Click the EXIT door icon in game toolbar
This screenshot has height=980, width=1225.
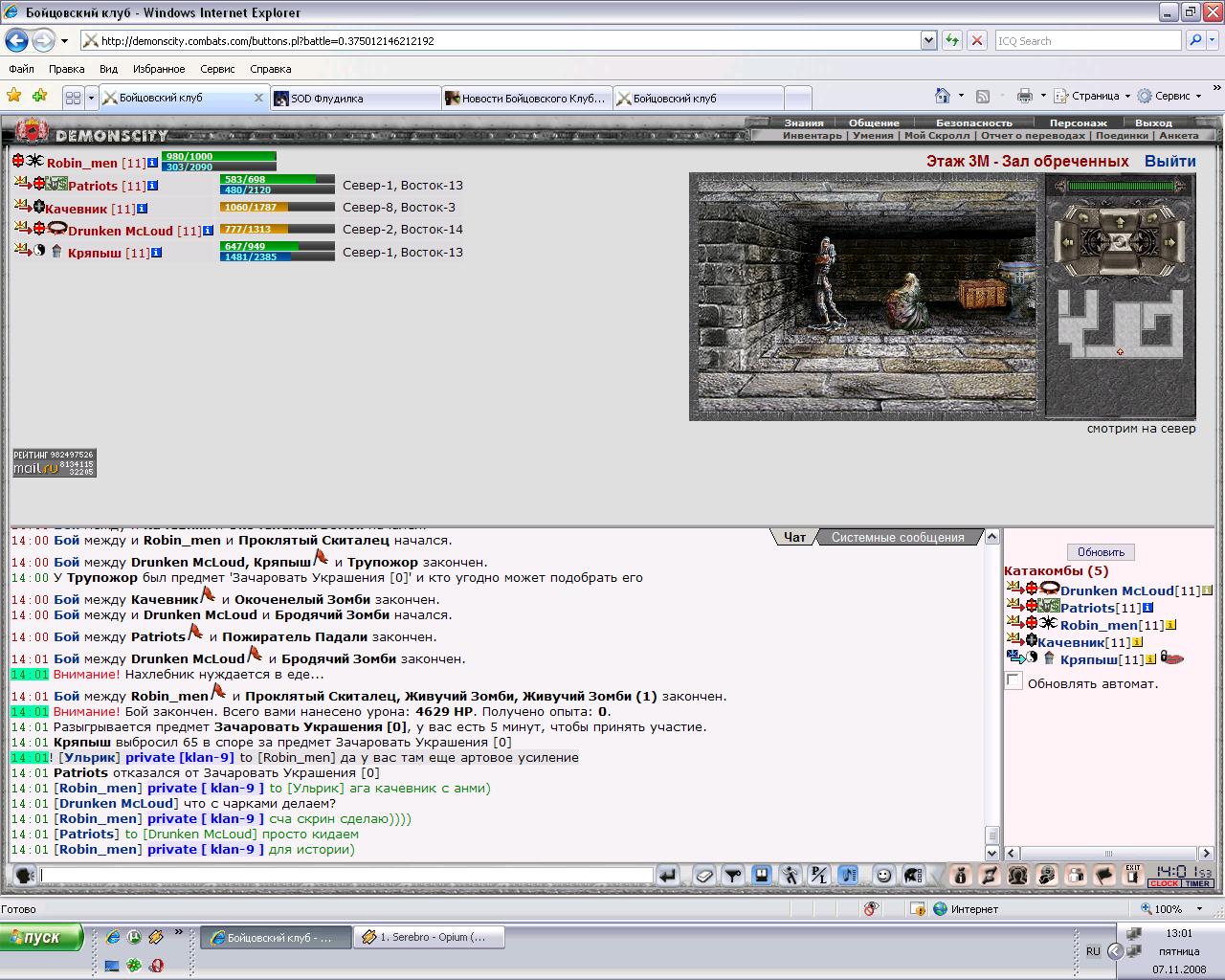click(x=1133, y=875)
